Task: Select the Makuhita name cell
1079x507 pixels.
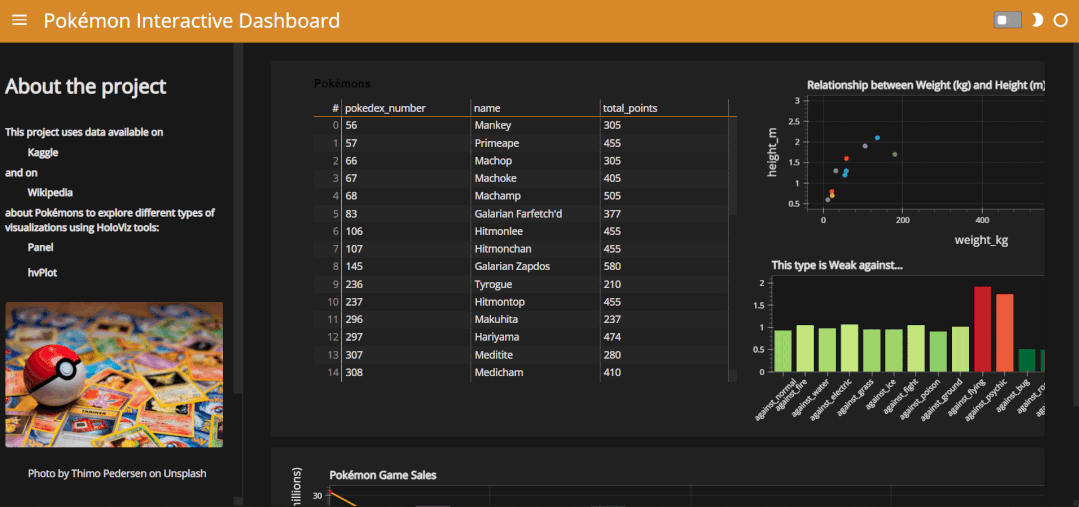Action: (535, 319)
